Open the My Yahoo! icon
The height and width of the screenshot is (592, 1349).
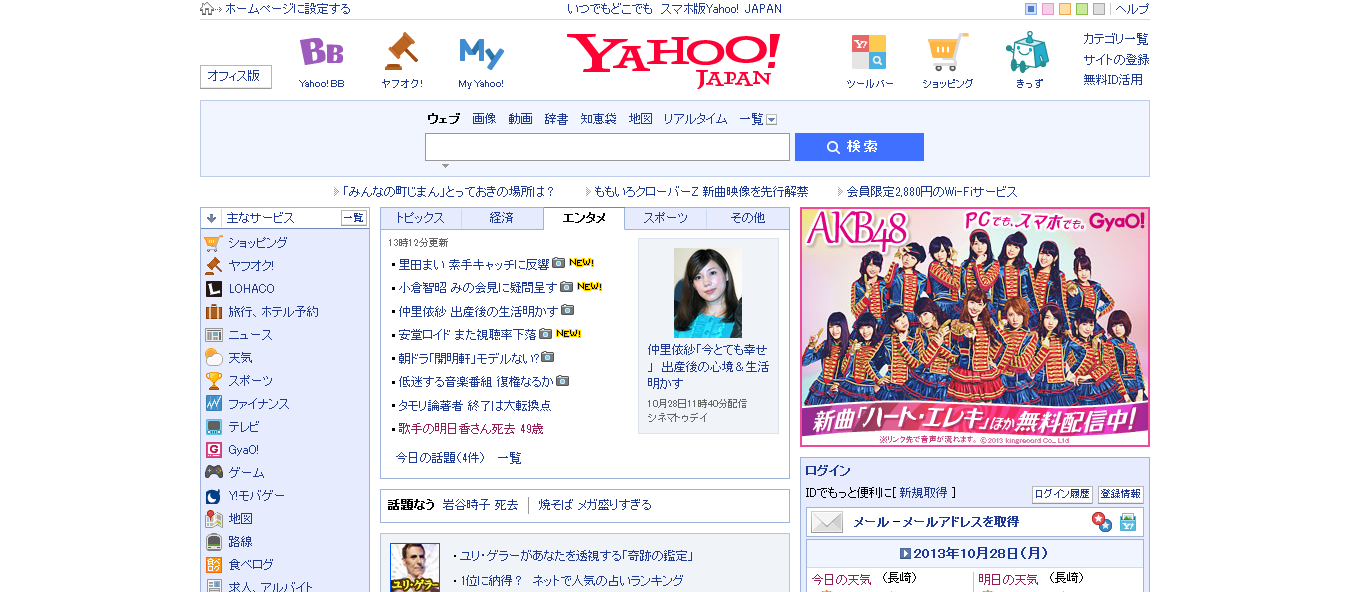point(481,53)
